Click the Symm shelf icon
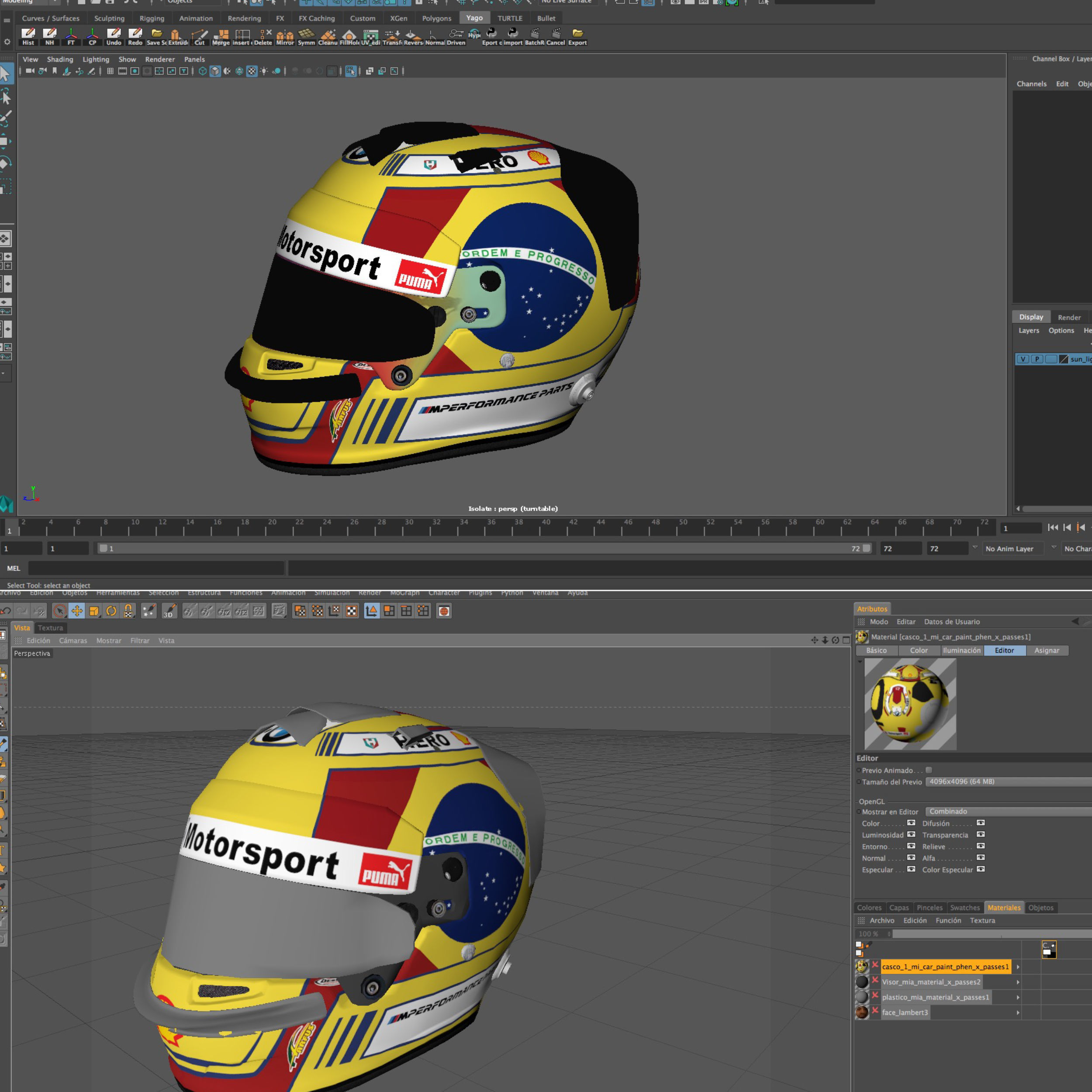Viewport: 1092px width, 1092px height. pos(306,37)
